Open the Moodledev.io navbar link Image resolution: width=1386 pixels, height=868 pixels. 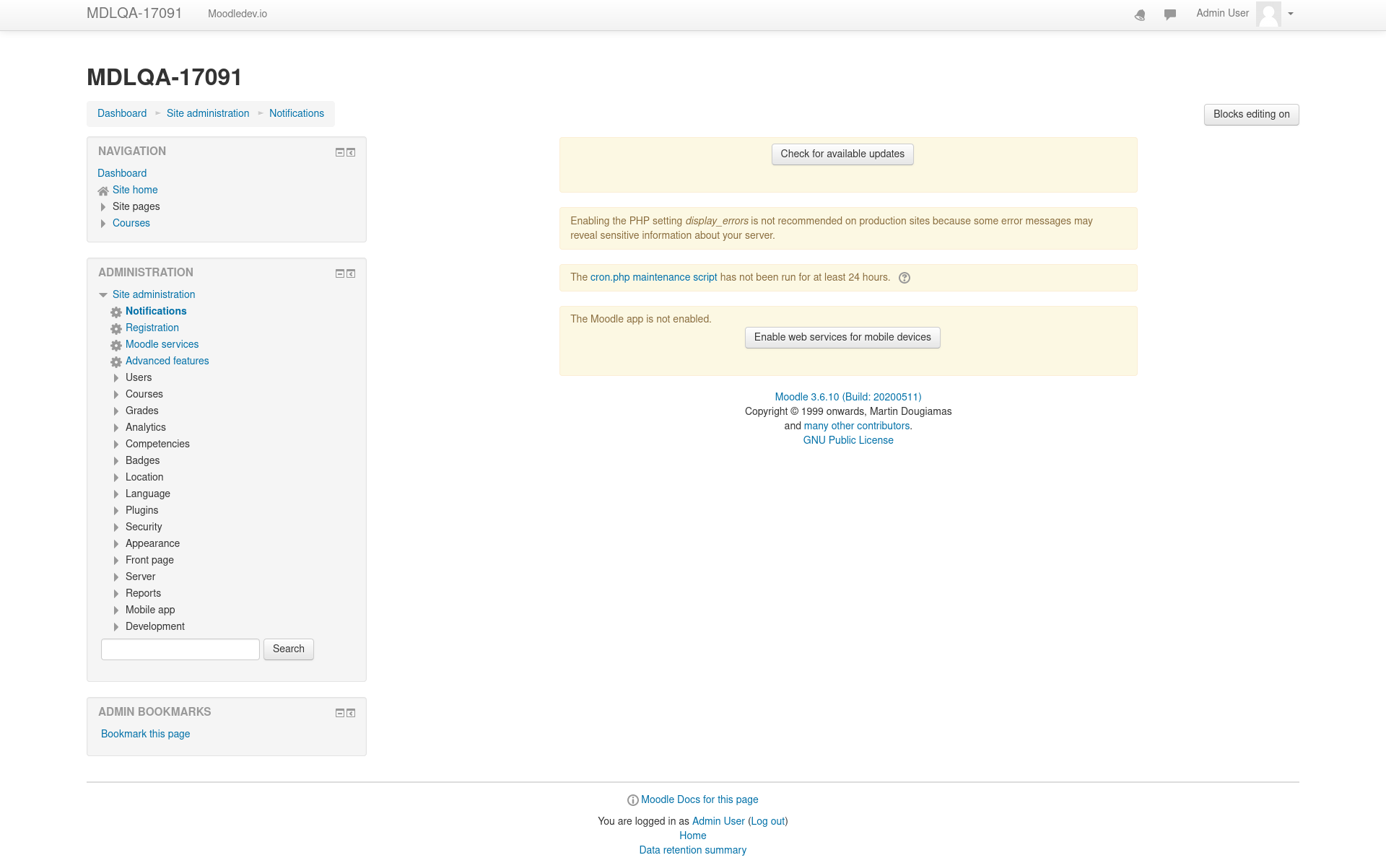coord(237,14)
